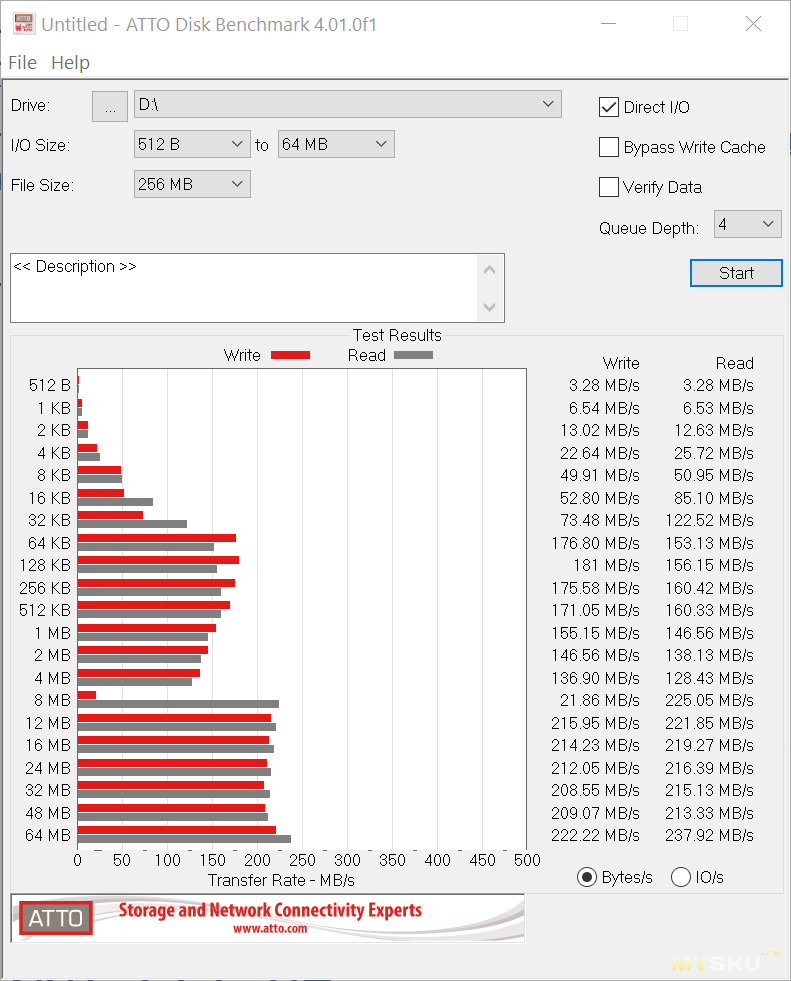Screen dimensions: 791x981
Task: Click read value 122.52 MB/s
Action: click(710, 521)
